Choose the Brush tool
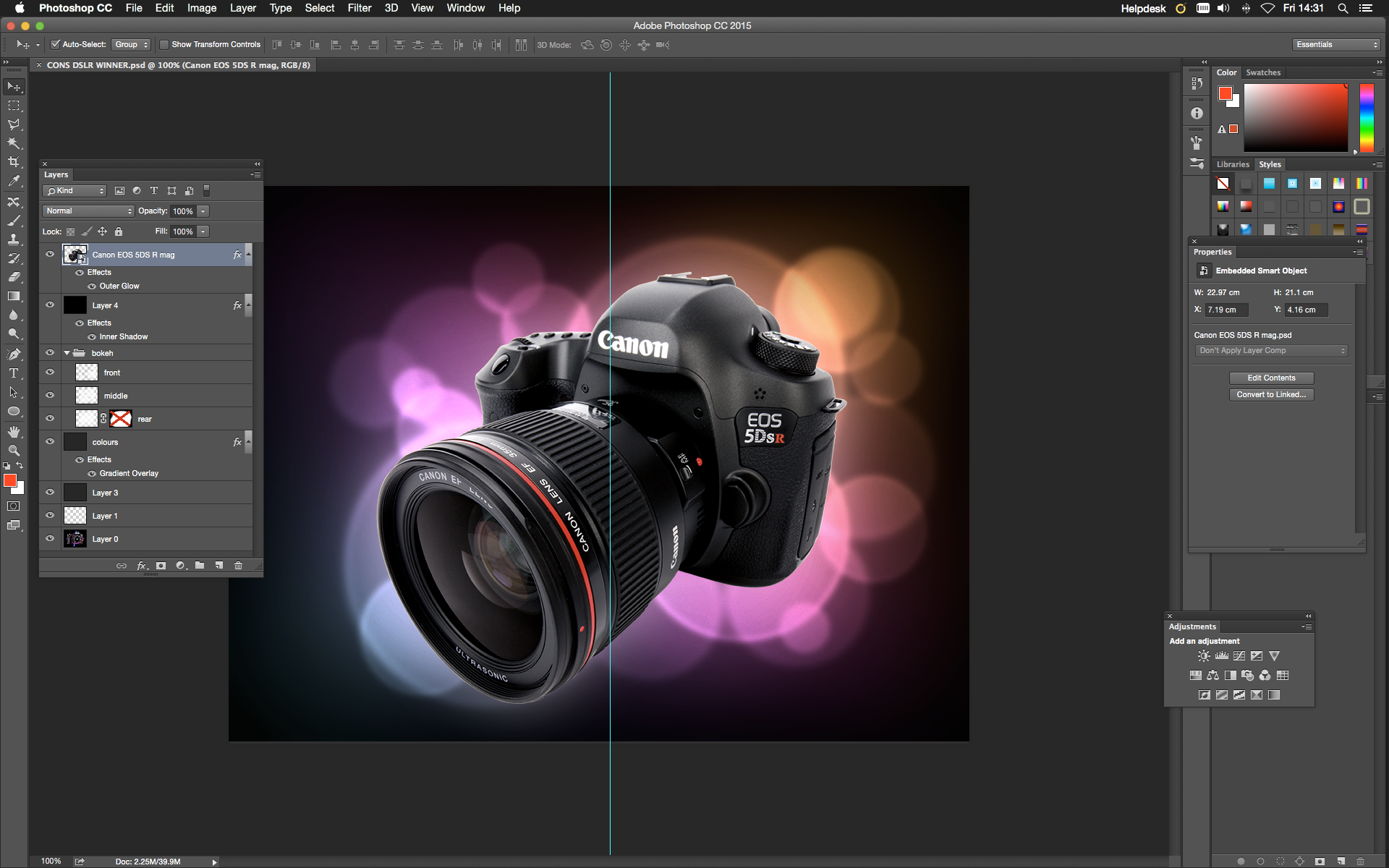Image resolution: width=1389 pixels, height=868 pixels. pos(14,220)
